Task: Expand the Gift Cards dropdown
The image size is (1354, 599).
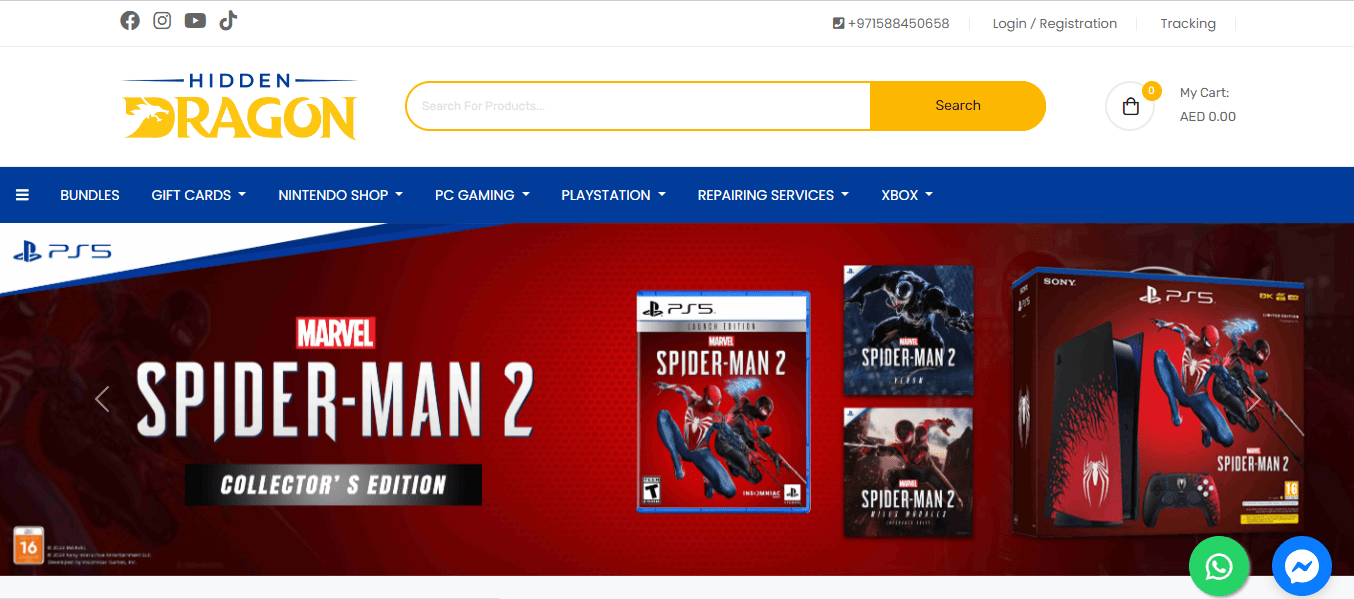Action: tap(198, 195)
